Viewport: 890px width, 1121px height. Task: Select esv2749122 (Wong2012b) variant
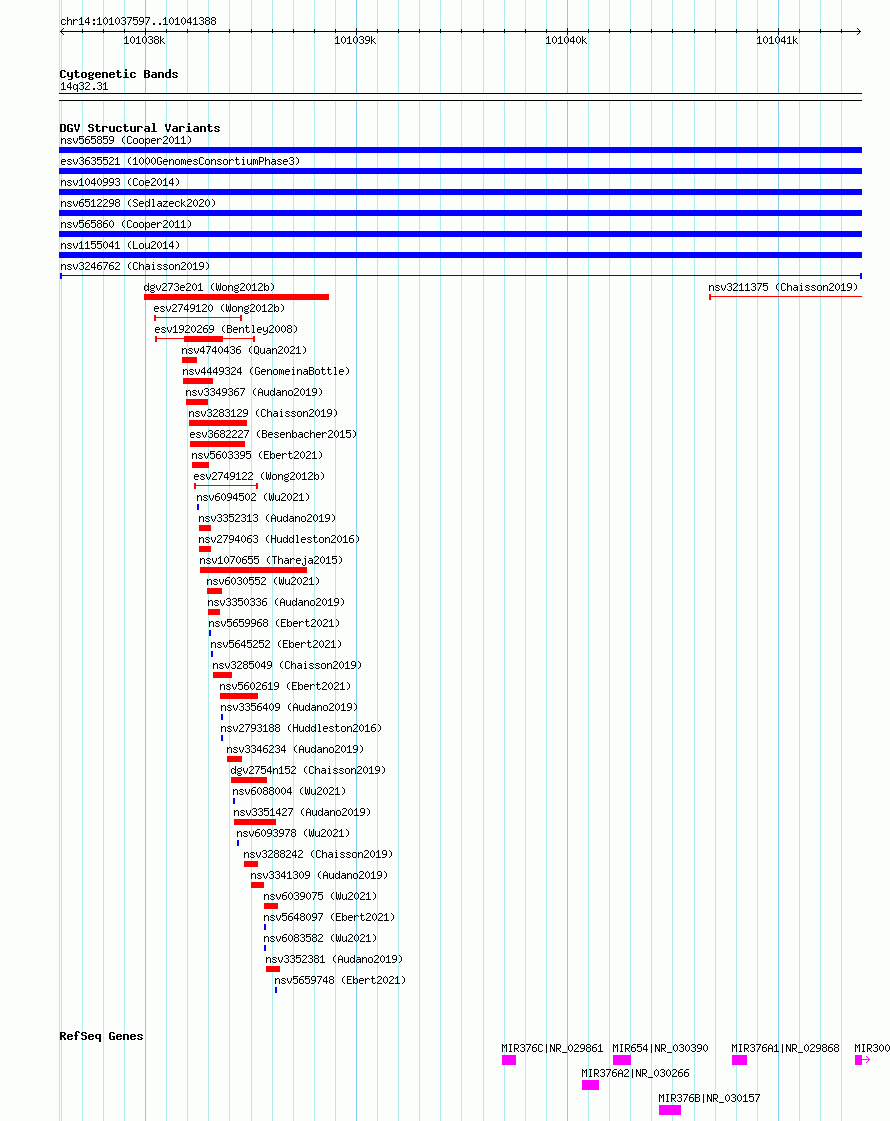[259, 476]
